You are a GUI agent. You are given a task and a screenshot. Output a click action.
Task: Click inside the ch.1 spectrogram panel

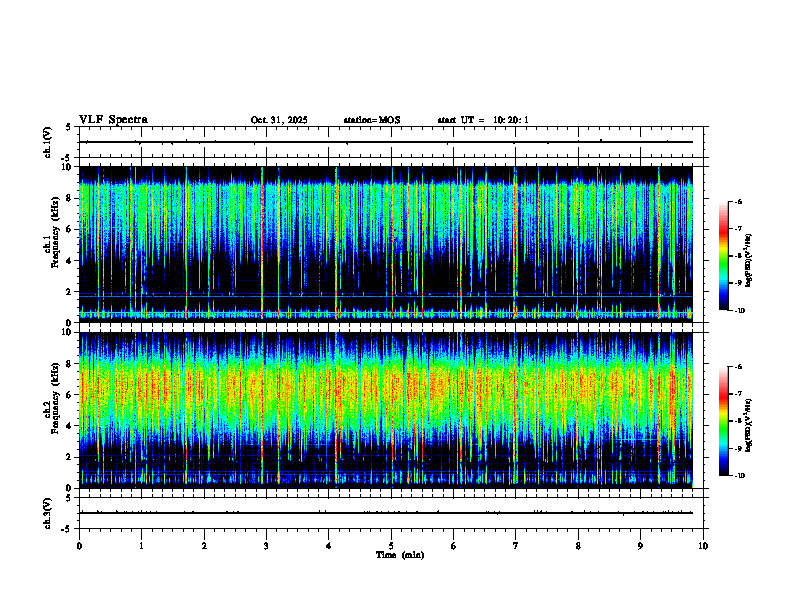click(x=386, y=244)
